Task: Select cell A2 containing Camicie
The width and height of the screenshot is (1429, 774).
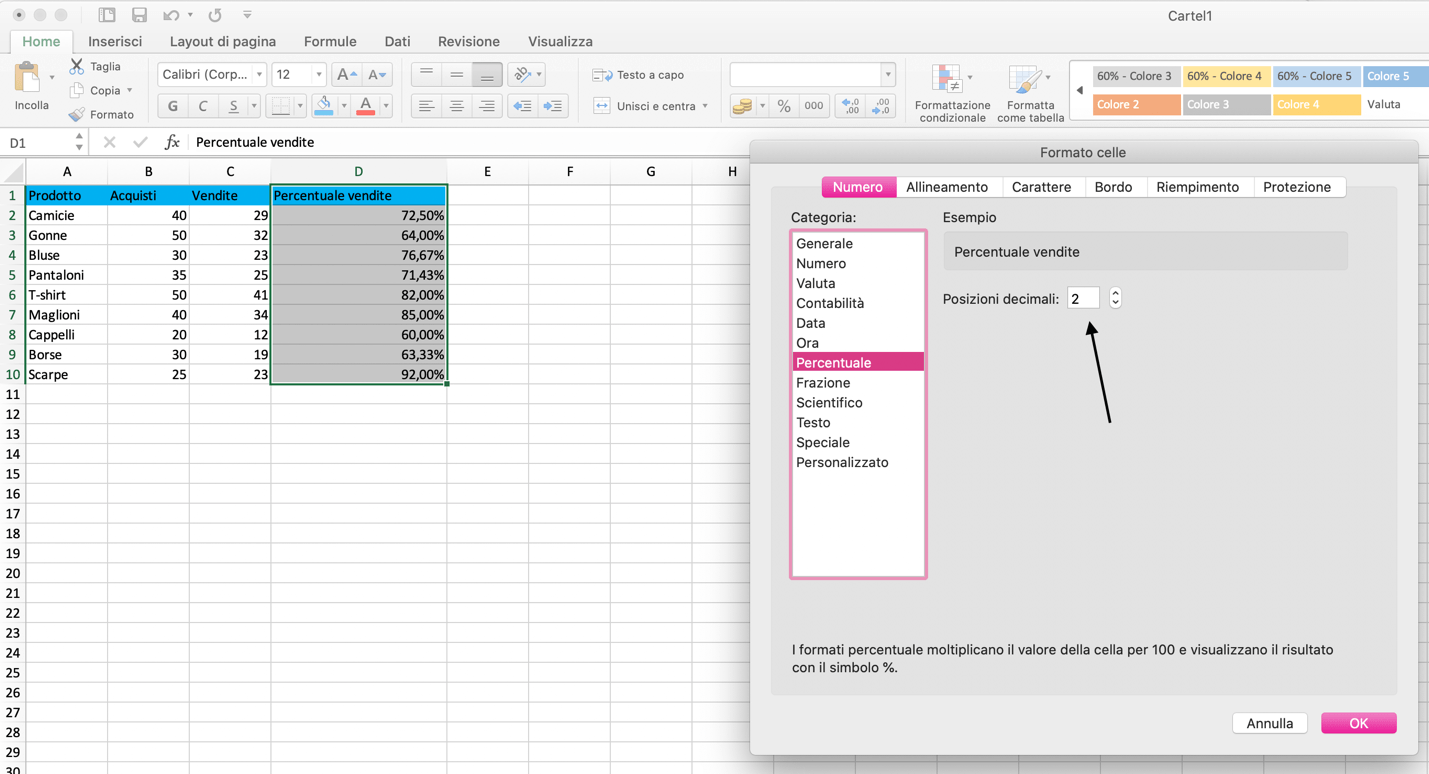Action: (x=67, y=215)
